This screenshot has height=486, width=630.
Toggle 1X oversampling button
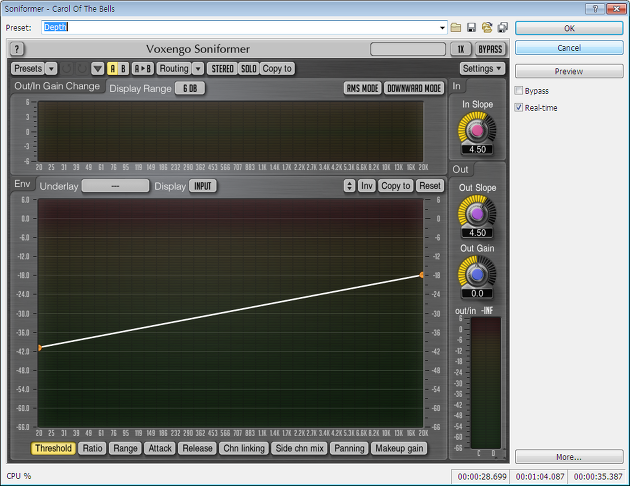click(460, 49)
